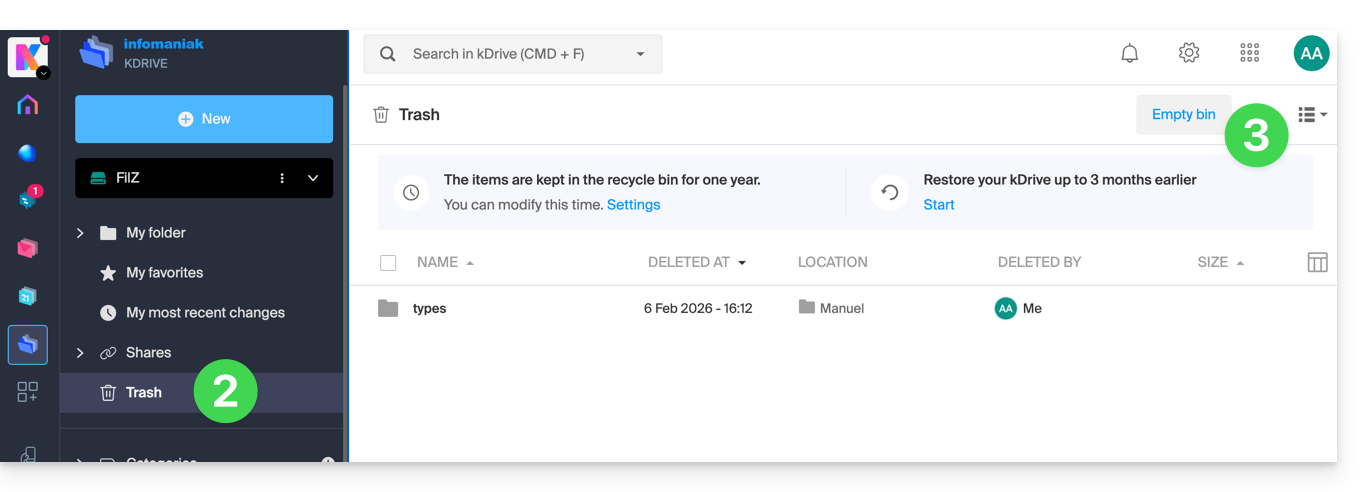Focus the Search in kDrive field

(510, 54)
